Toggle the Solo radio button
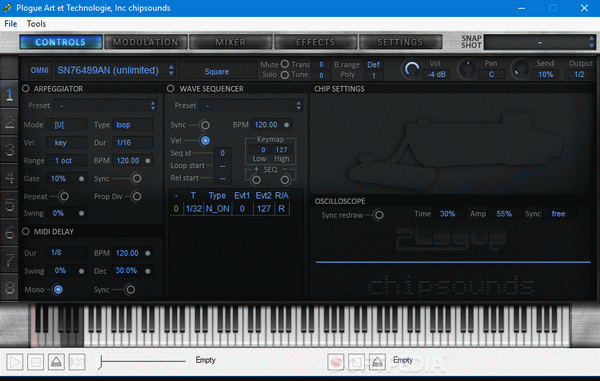This screenshot has width=600, height=381. pyautogui.click(x=285, y=75)
